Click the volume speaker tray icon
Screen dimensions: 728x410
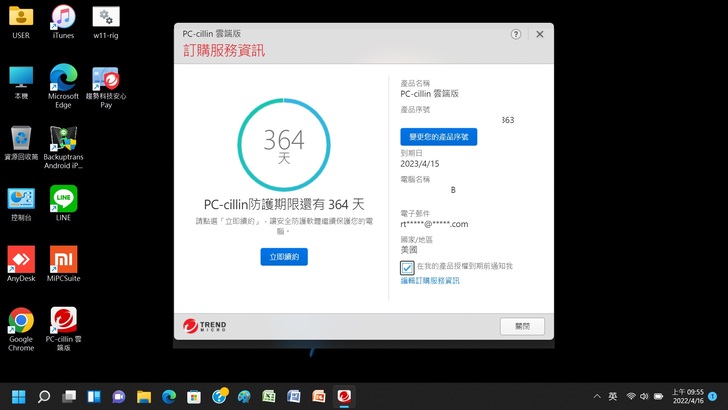tap(644, 396)
